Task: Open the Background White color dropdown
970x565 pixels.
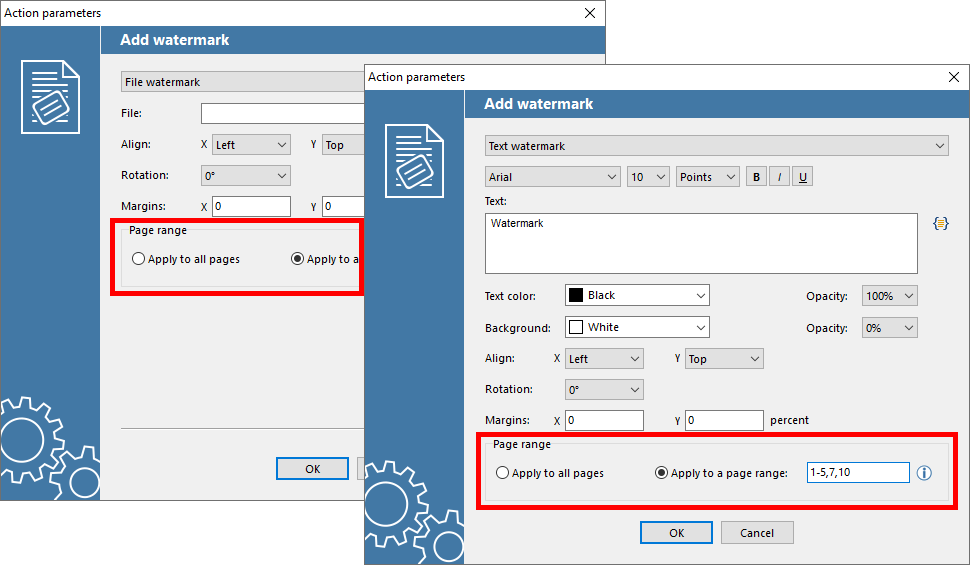Action: pyautogui.click(x=637, y=327)
